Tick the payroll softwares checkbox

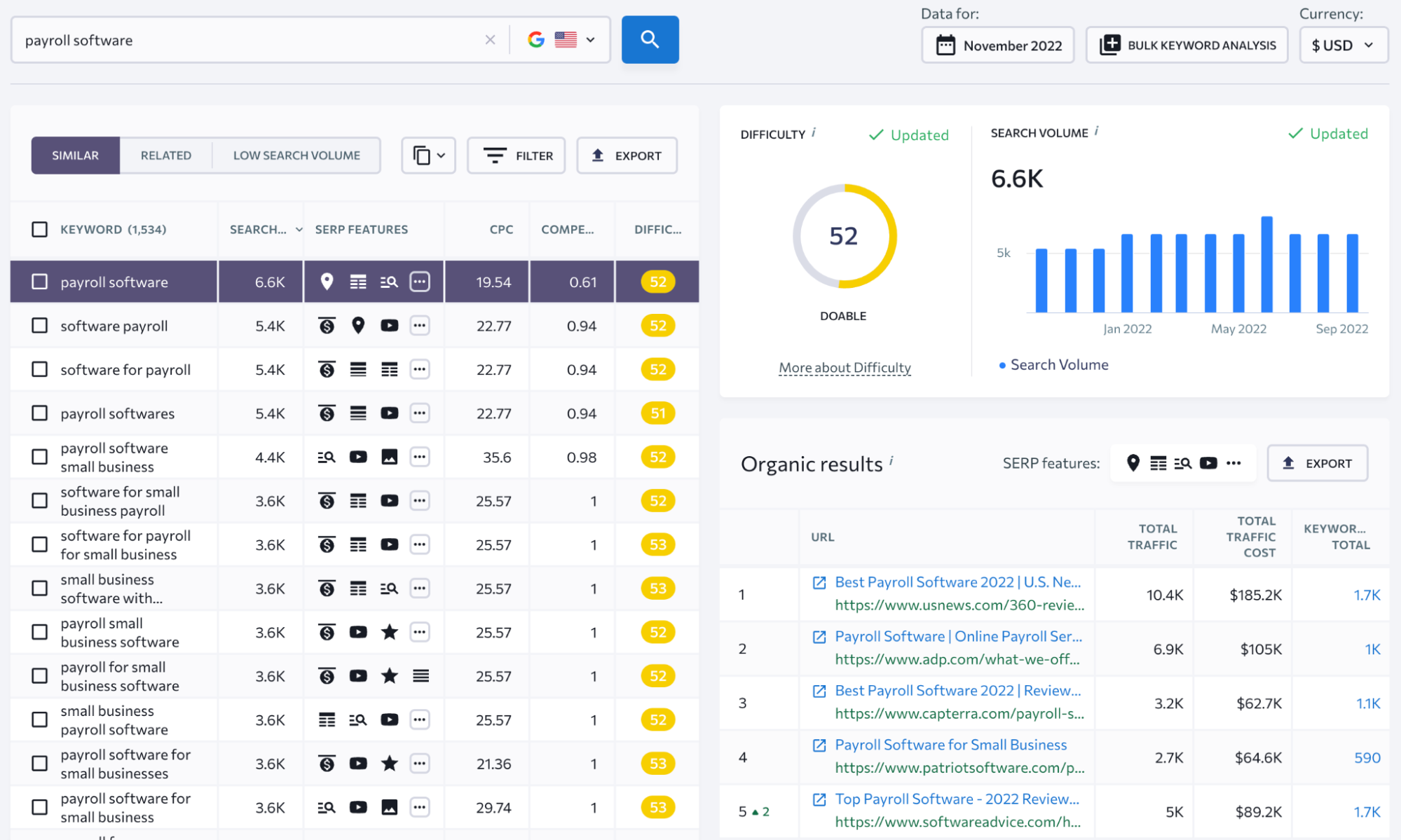pos(40,413)
